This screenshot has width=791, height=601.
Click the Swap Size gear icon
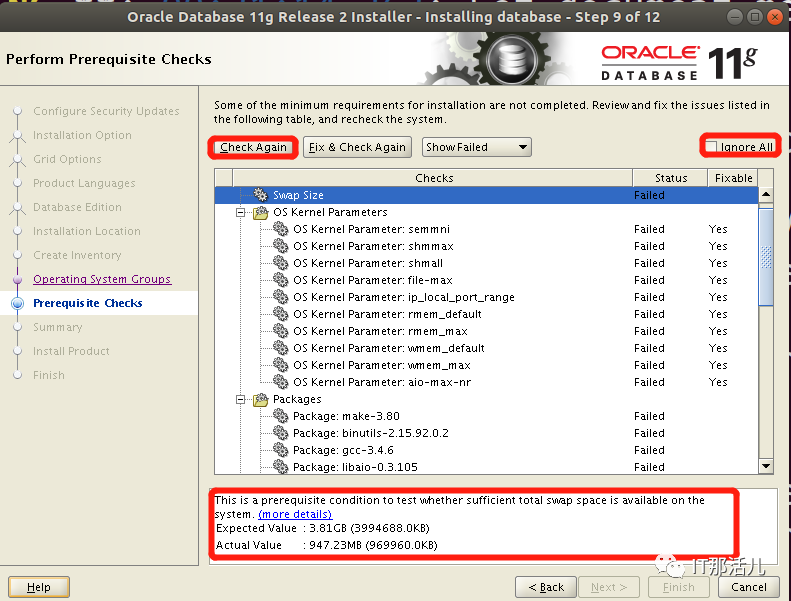click(x=260, y=195)
